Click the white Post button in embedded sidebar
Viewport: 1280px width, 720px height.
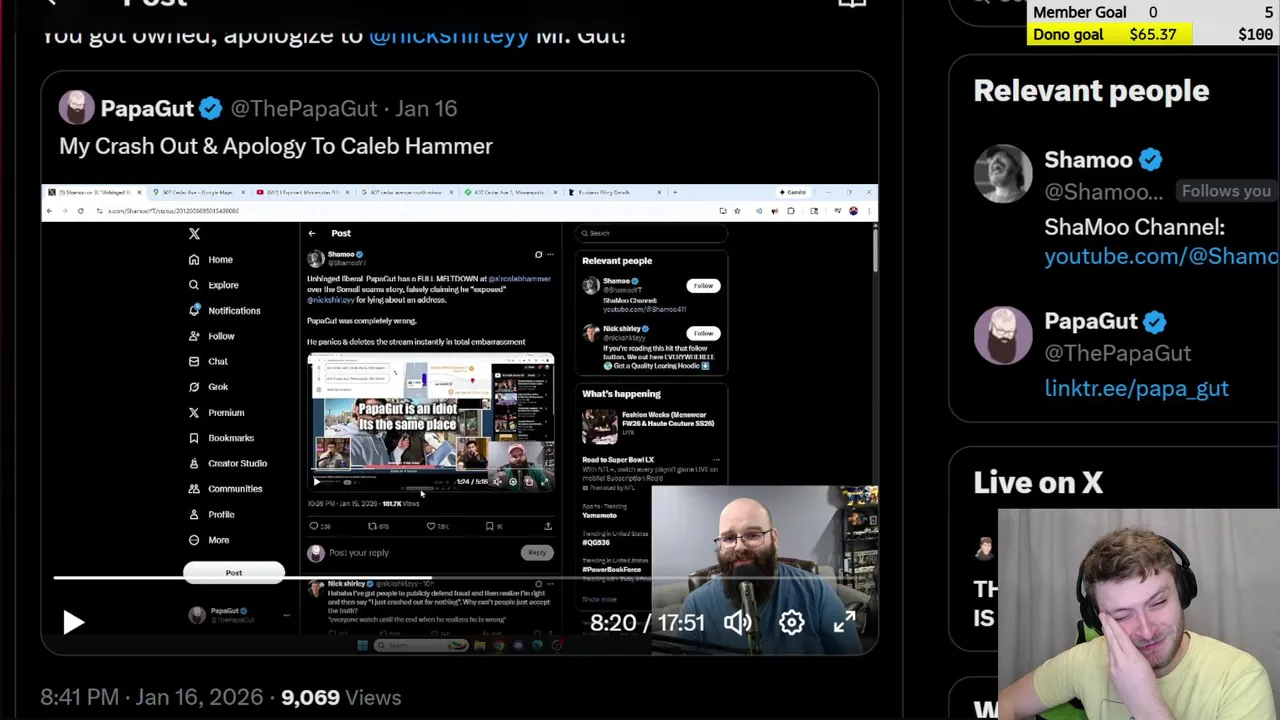[234, 572]
